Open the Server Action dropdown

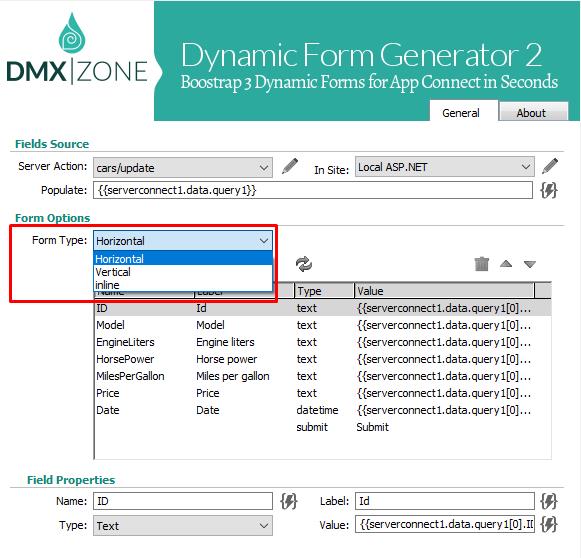pyautogui.click(x=183, y=167)
